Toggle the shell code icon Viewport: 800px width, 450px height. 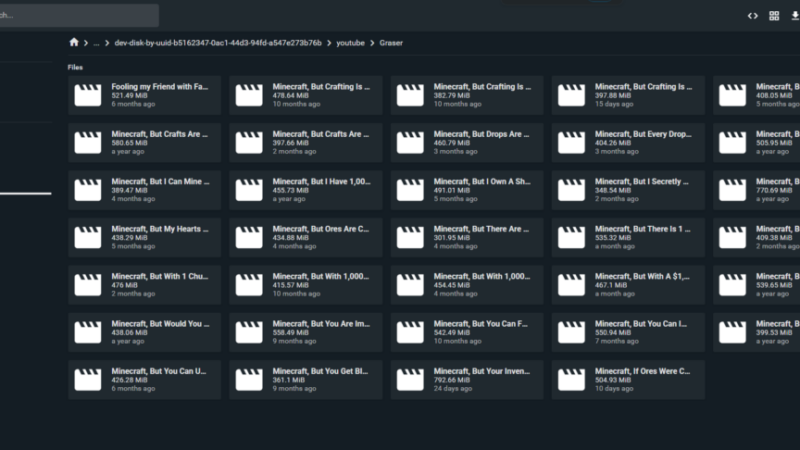coord(753,15)
